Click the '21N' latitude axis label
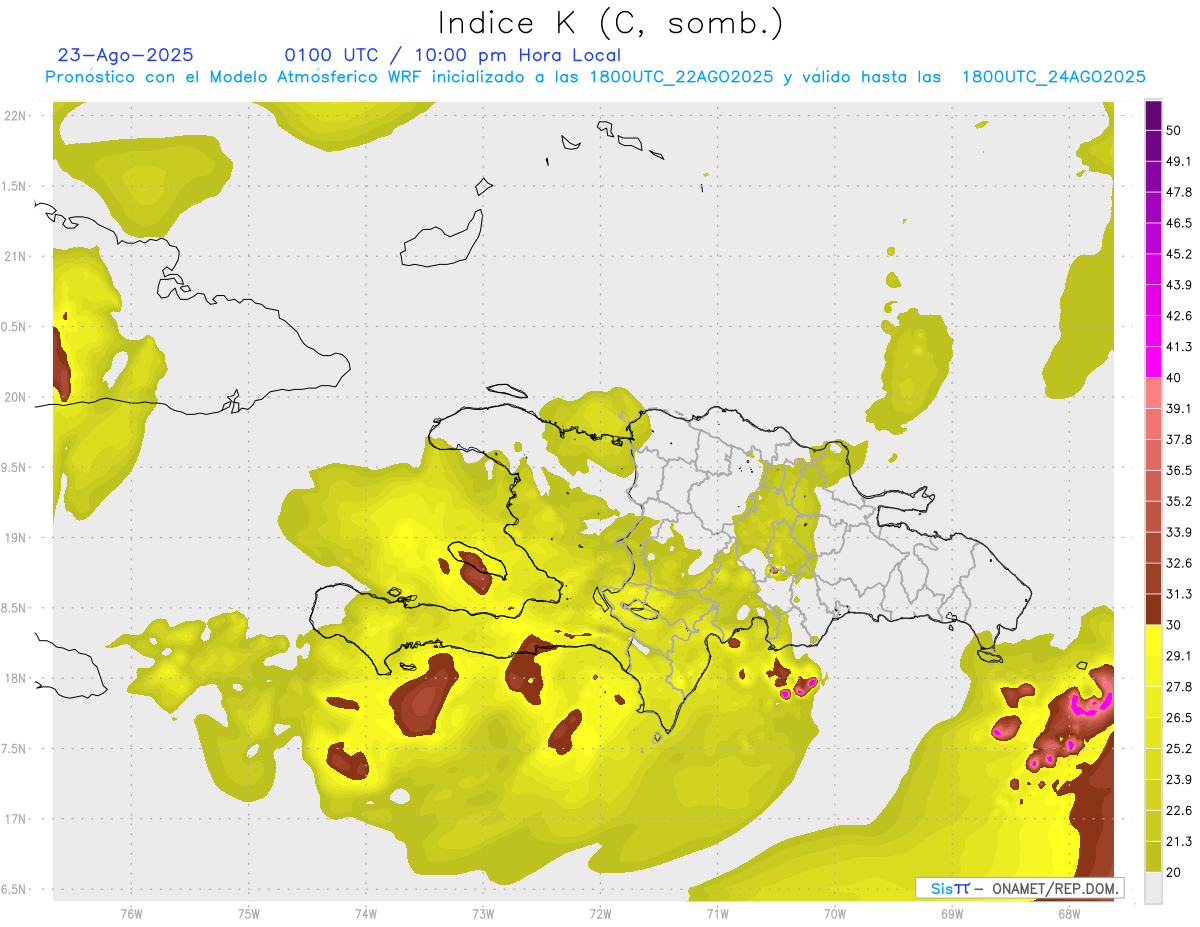This screenshot has height=927, width=1200. coord(15,256)
